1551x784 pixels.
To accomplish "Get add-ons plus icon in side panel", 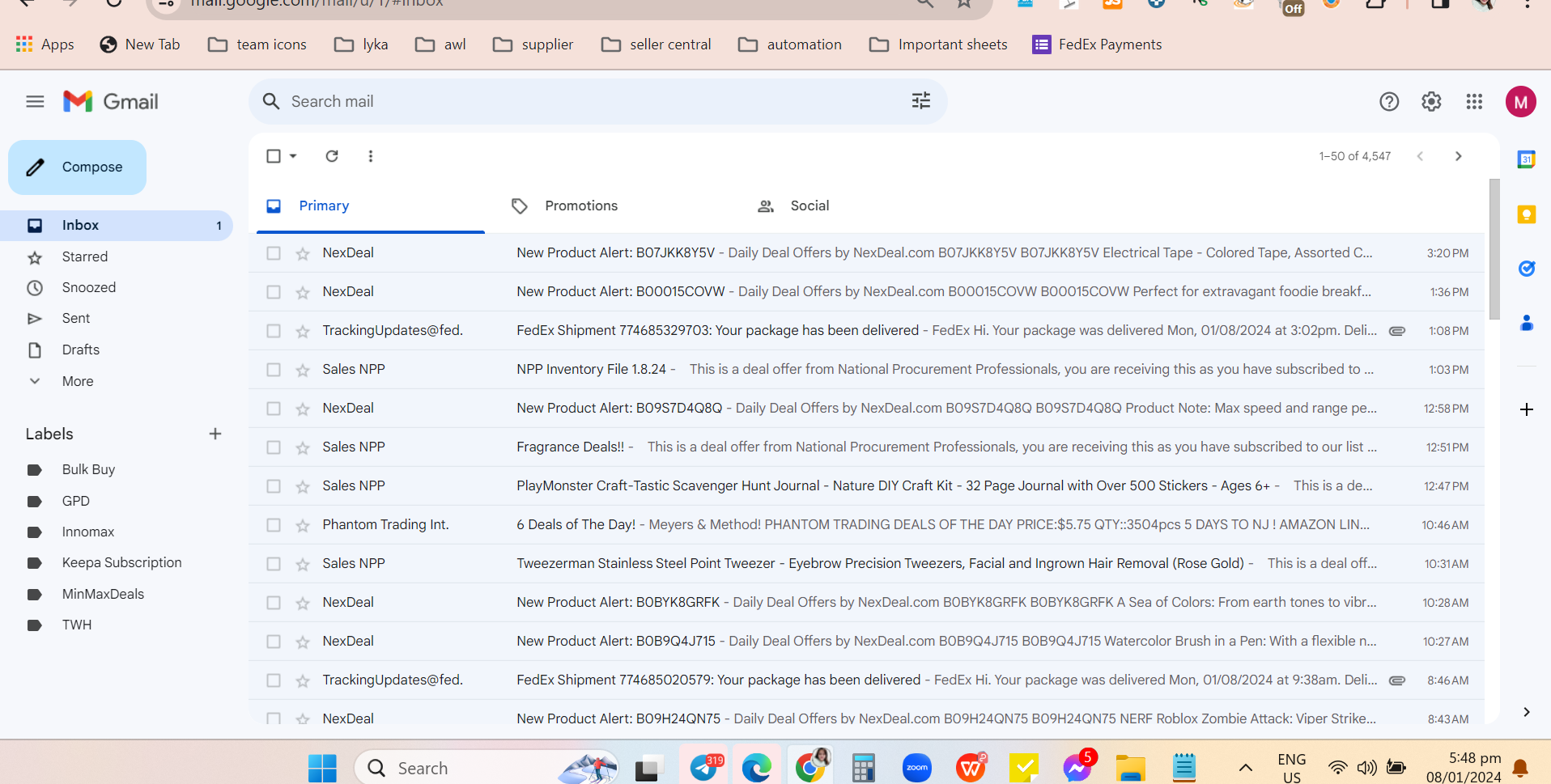I will coord(1527,409).
